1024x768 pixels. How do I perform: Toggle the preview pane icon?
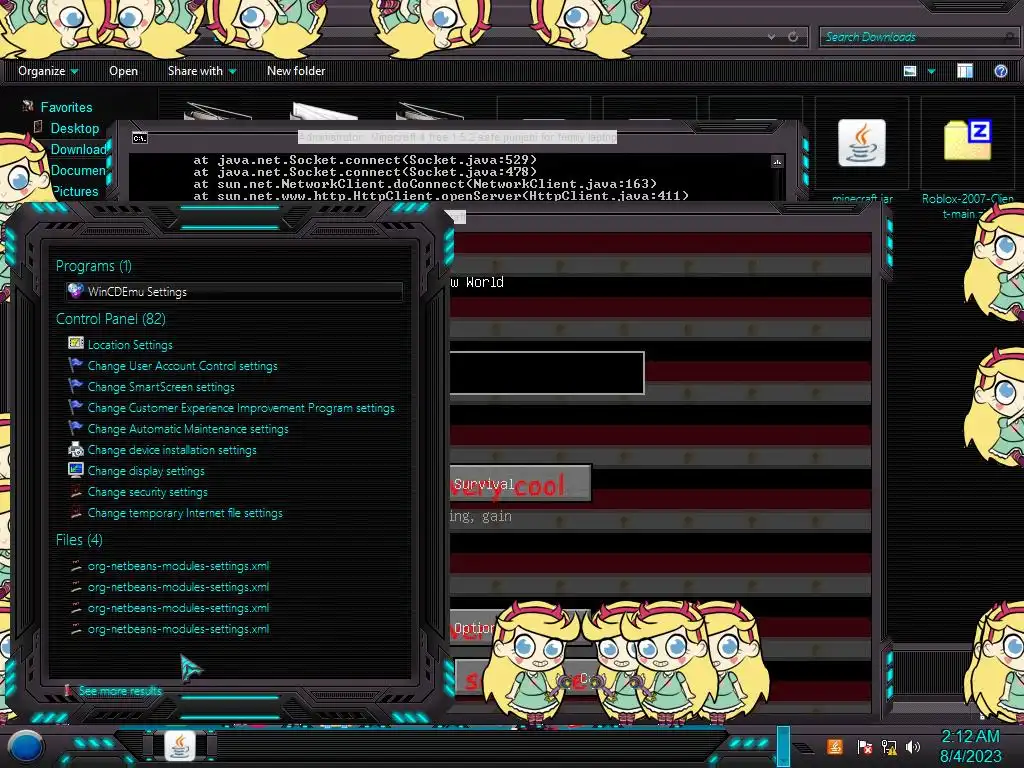[x=965, y=71]
